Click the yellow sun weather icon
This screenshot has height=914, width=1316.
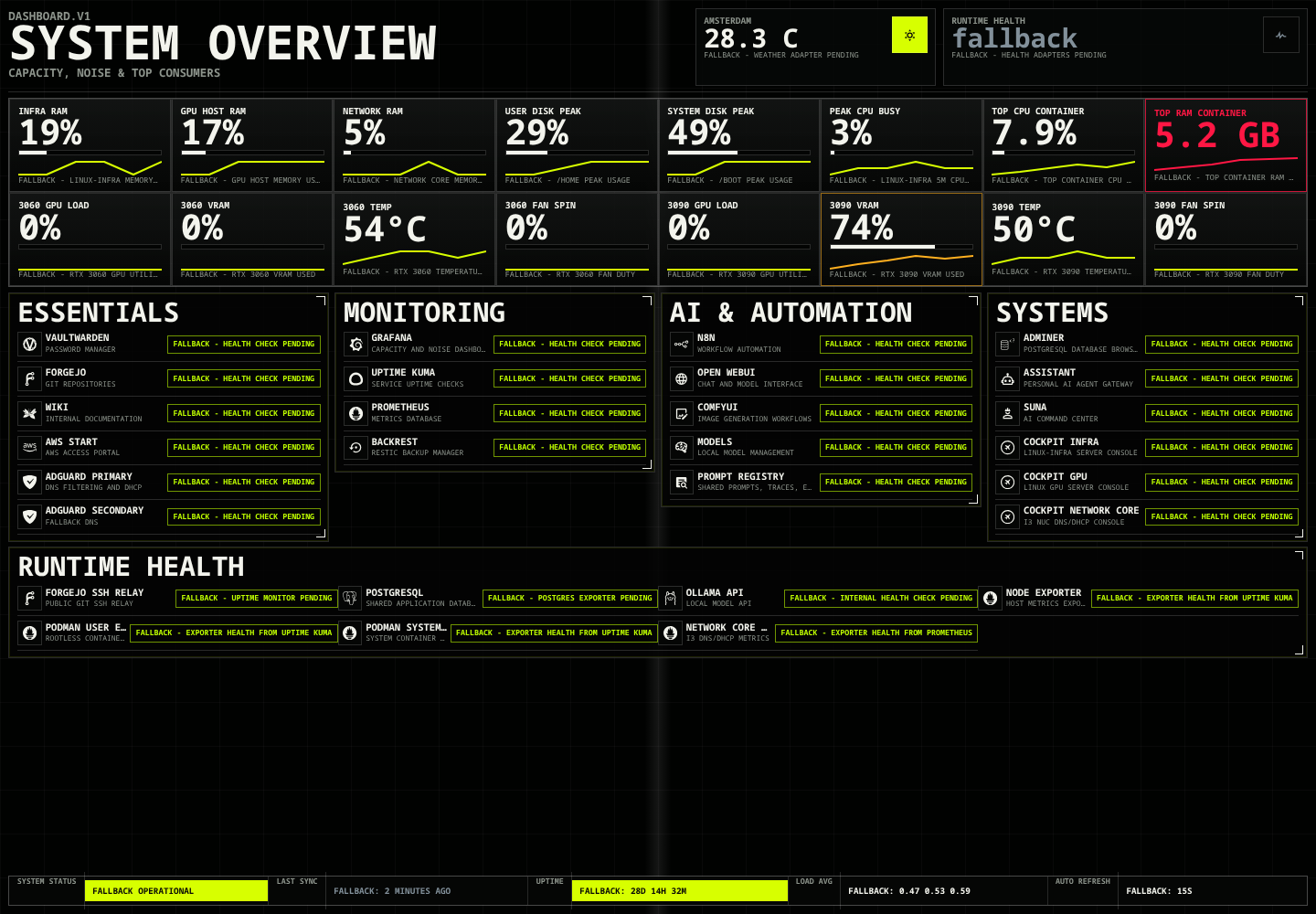[909, 36]
